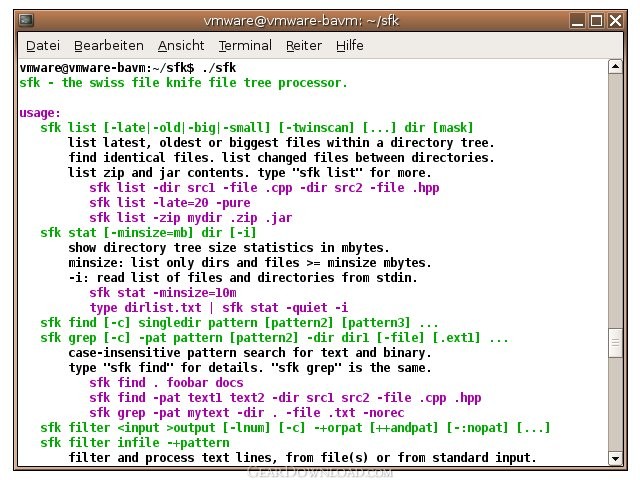This screenshot has height=480, width=640.
Task: Click 'sfk grep -pat mytext -dir .' example
Action: pos(247,413)
